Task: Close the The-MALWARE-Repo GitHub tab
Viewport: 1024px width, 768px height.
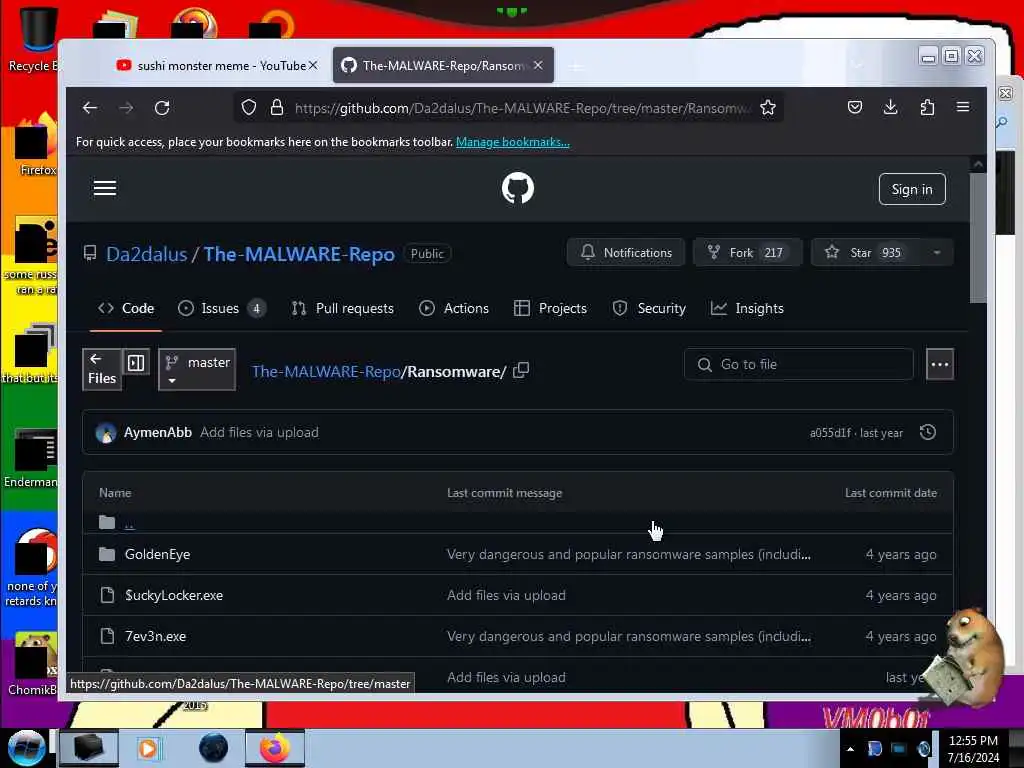Action: tap(538, 65)
